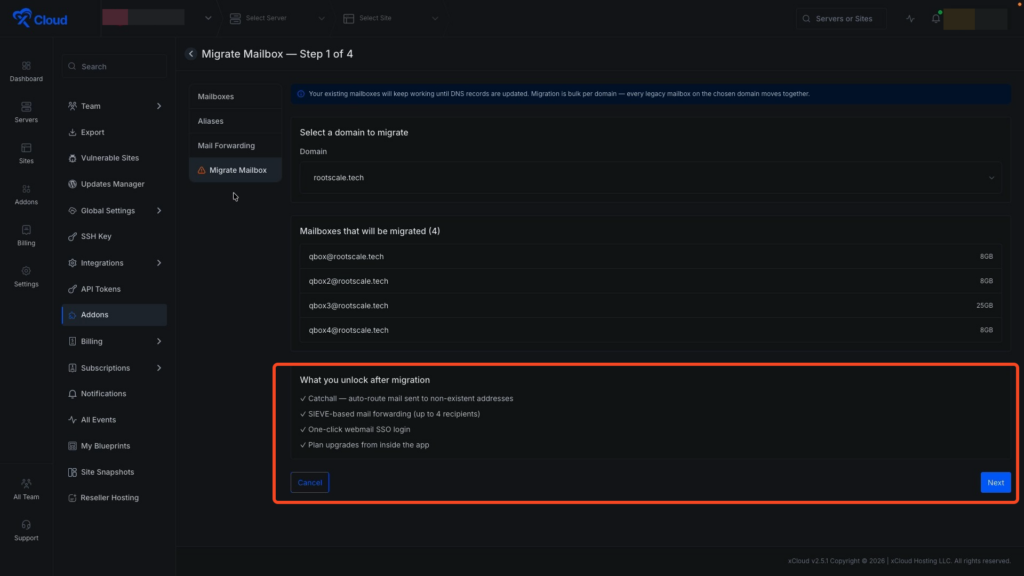Click the API Tokens key icon
This screenshot has width=1024, height=576.
coord(72,289)
